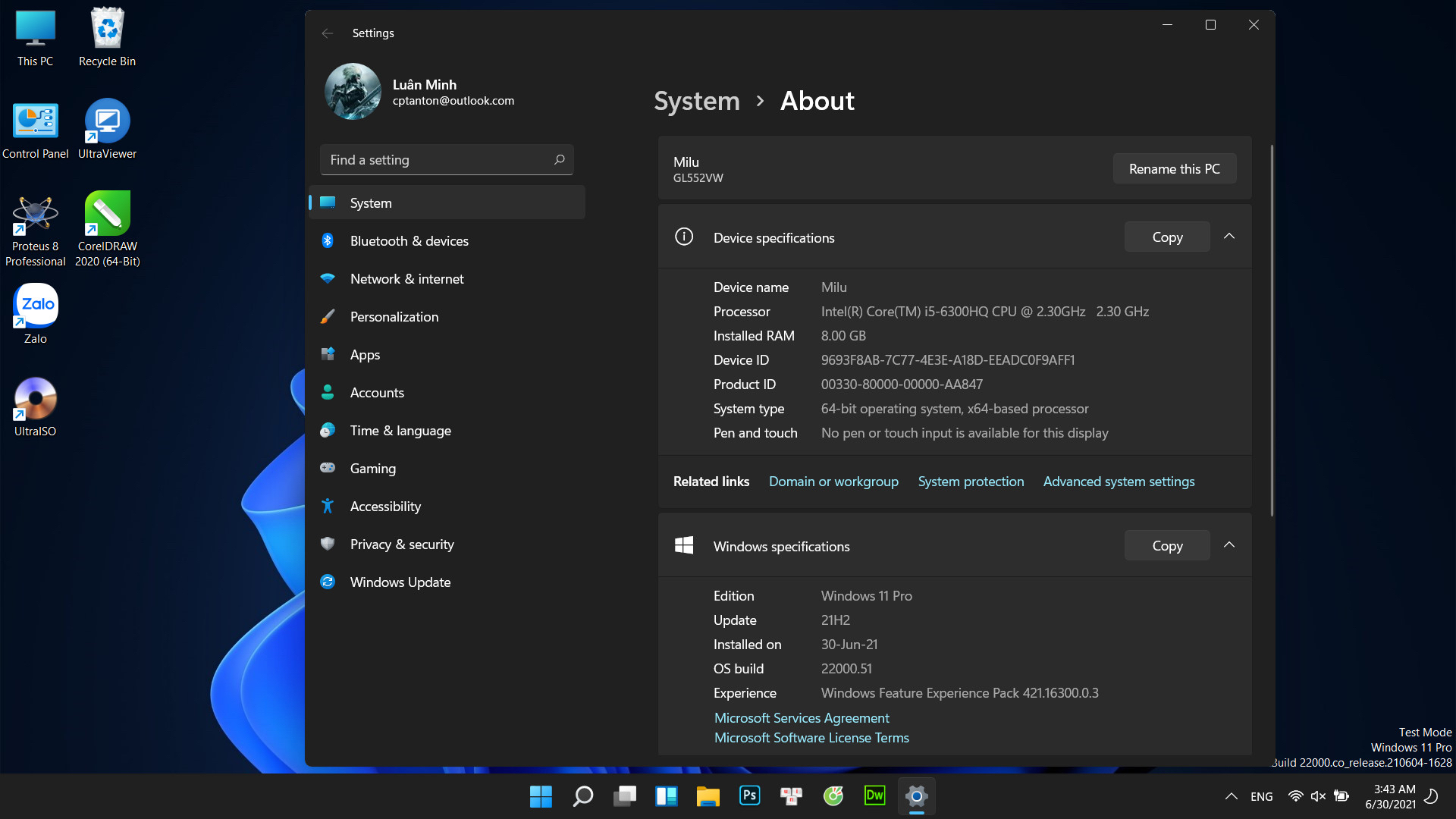Open Photoshop from the taskbar
This screenshot has width=1456, height=819.
pyautogui.click(x=749, y=795)
